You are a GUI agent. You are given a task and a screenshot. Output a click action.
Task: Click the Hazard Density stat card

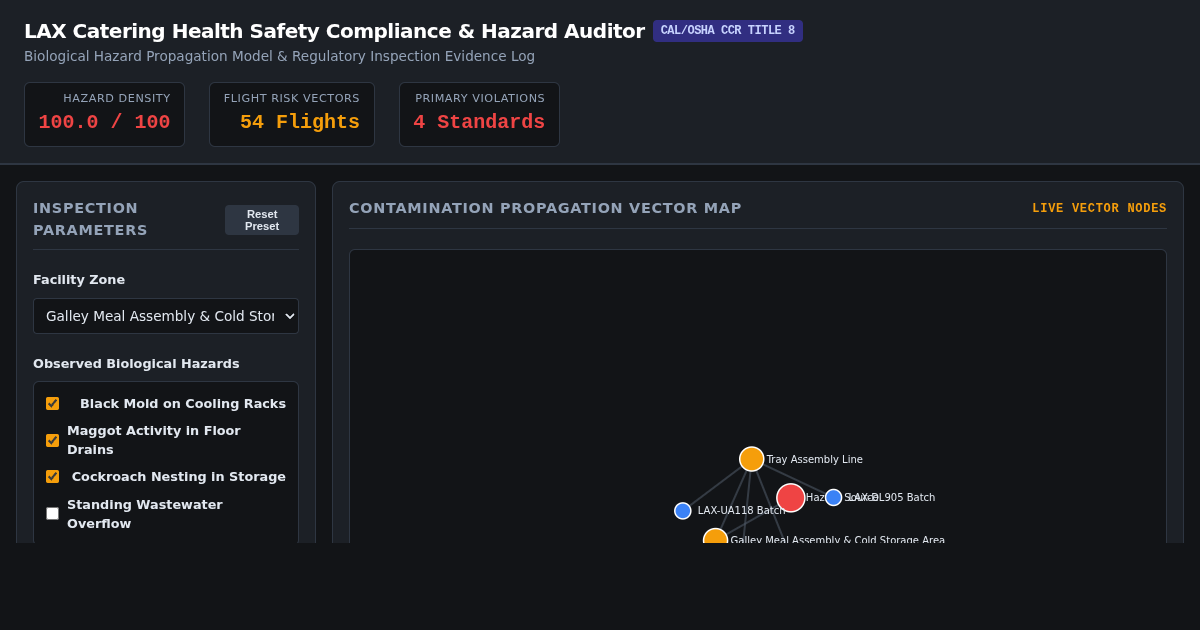pos(104,114)
